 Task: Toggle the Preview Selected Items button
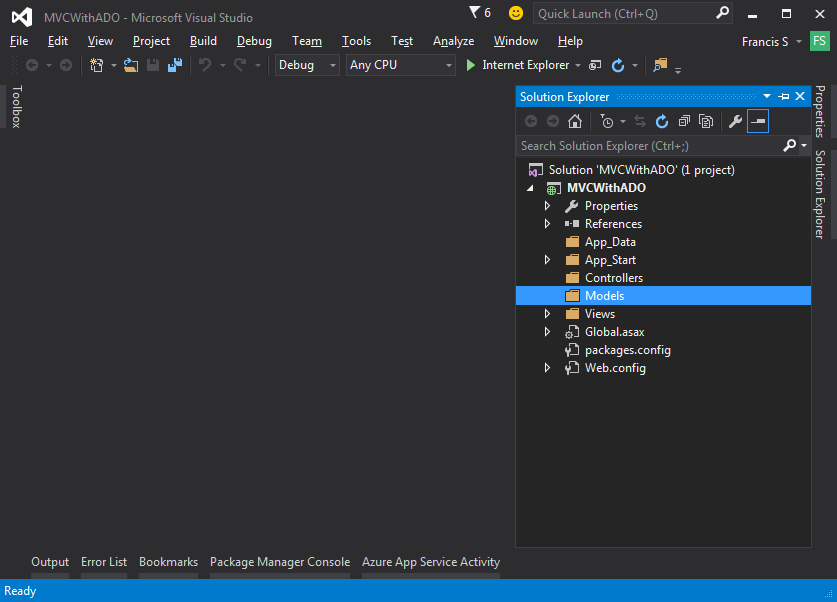pyautogui.click(x=758, y=122)
